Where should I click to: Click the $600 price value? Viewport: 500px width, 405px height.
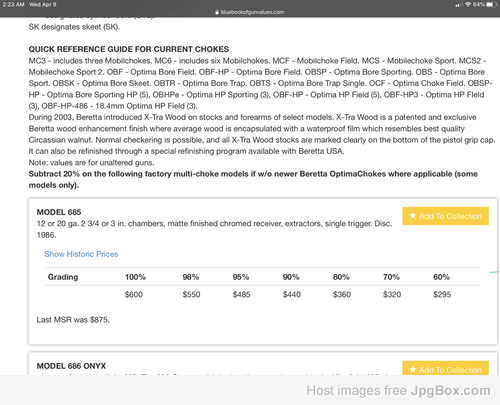(134, 294)
